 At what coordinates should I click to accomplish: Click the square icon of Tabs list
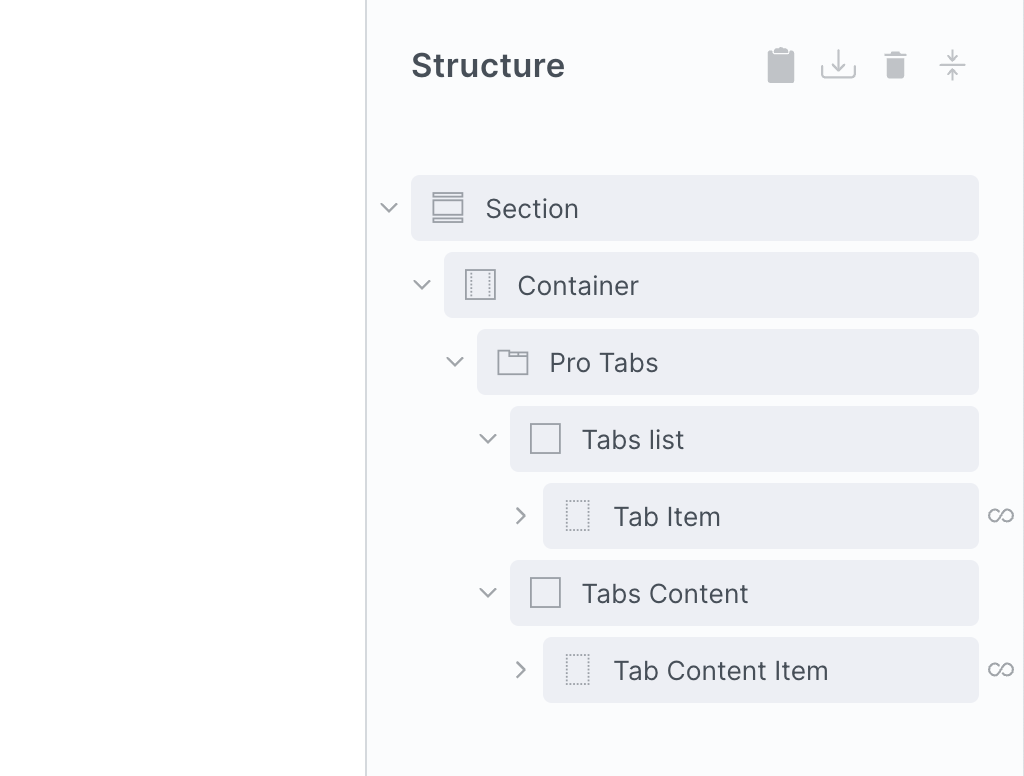(x=545, y=439)
